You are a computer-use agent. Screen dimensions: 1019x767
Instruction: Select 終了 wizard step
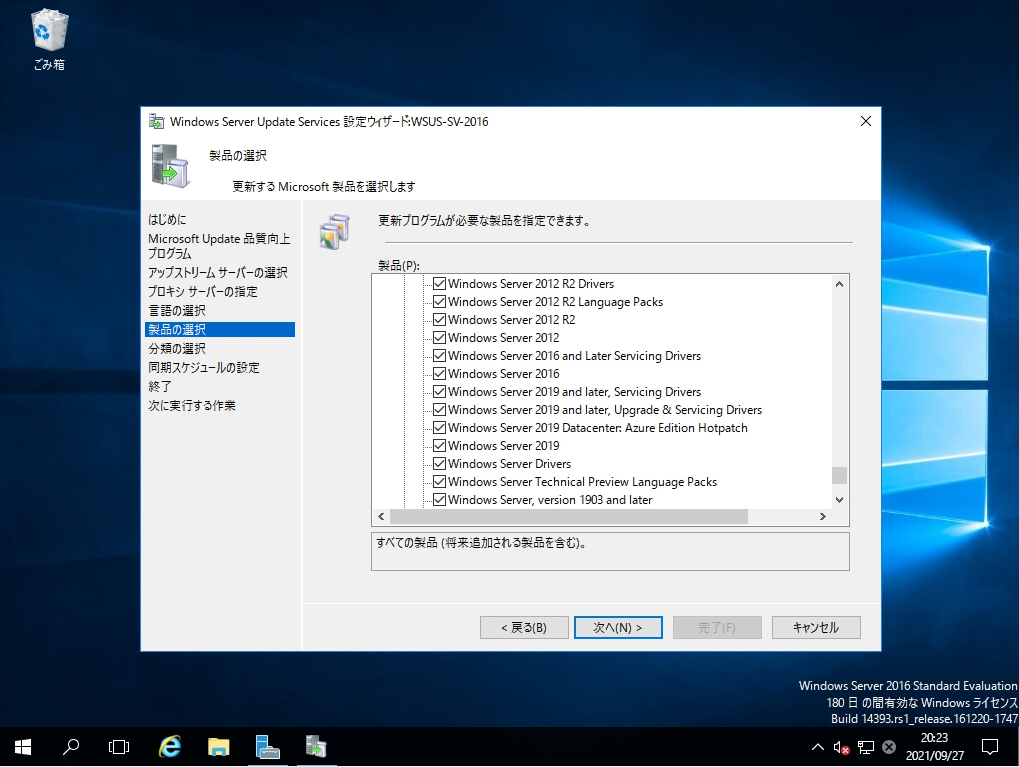(160, 386)
